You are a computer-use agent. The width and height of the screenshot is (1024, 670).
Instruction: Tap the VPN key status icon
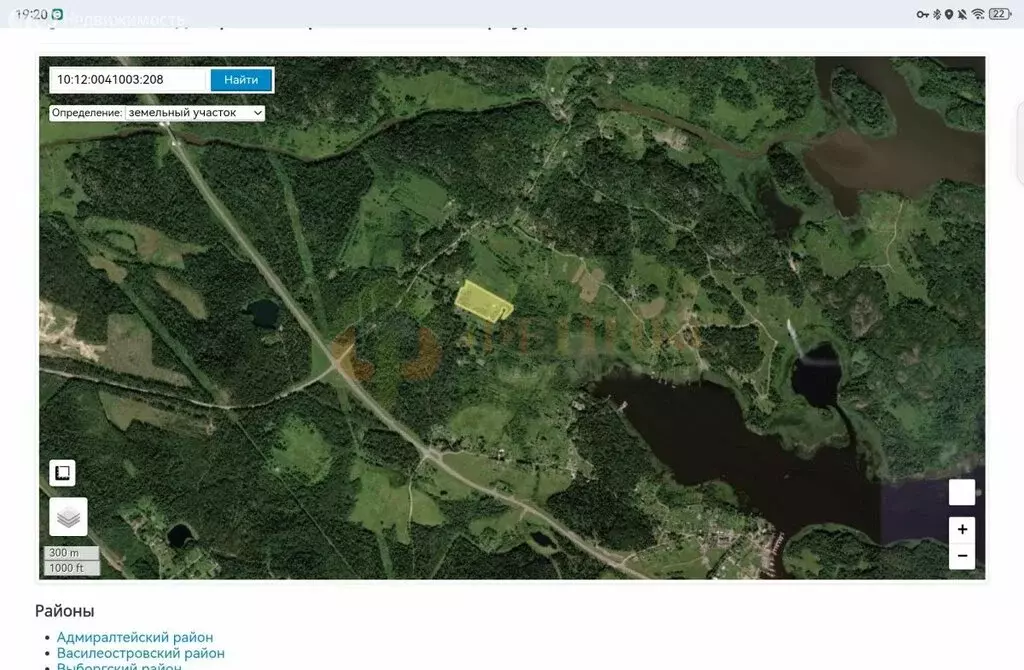pyautogui.click(x=922, y=14)
